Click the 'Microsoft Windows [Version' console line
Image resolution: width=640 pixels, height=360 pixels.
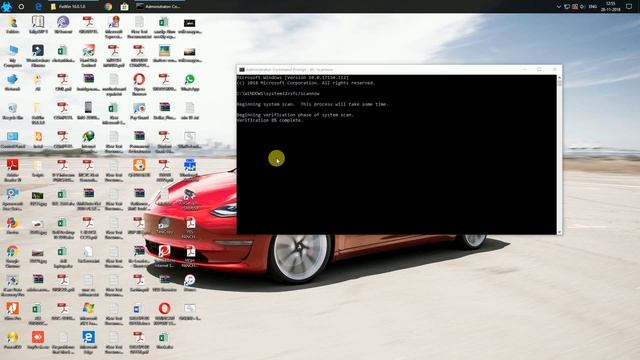[293, 77]
